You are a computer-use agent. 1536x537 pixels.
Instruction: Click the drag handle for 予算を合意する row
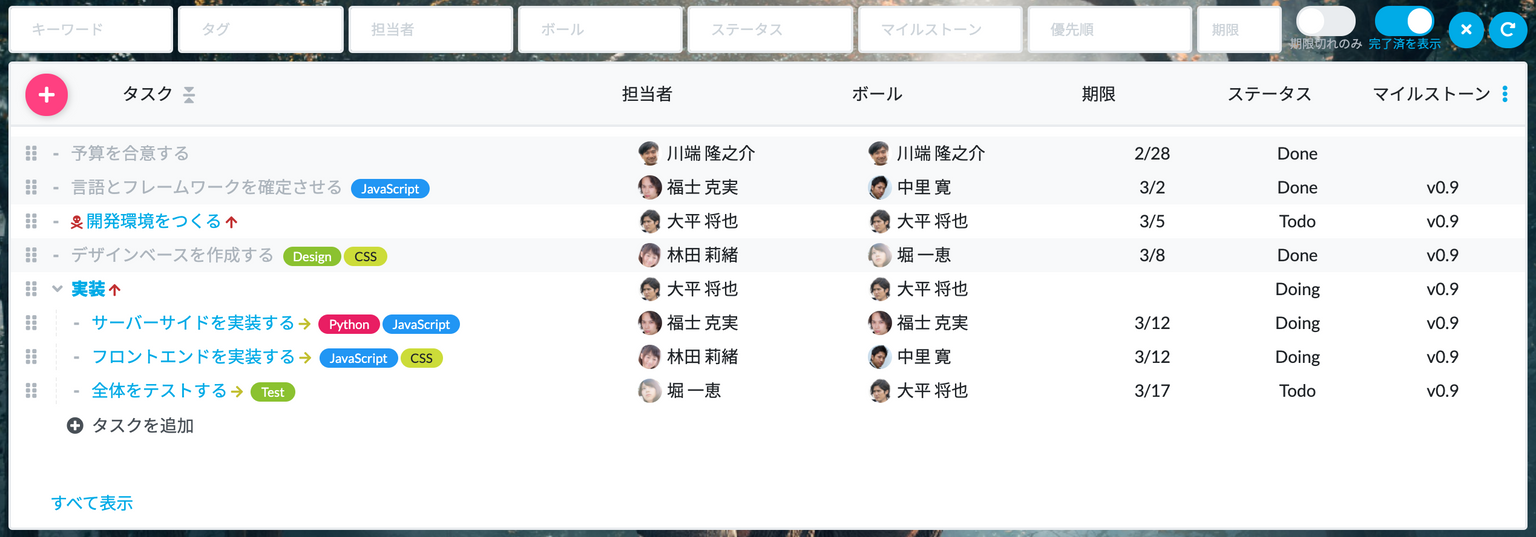(x=31, y=153)
